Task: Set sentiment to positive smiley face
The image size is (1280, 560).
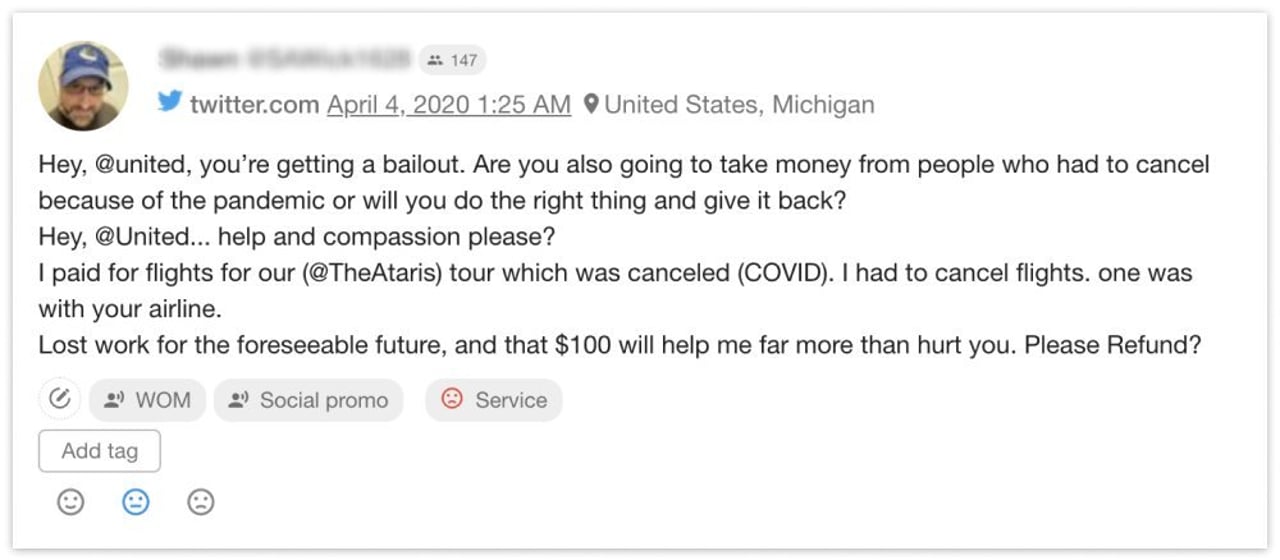Action: (x=71, y=502)
